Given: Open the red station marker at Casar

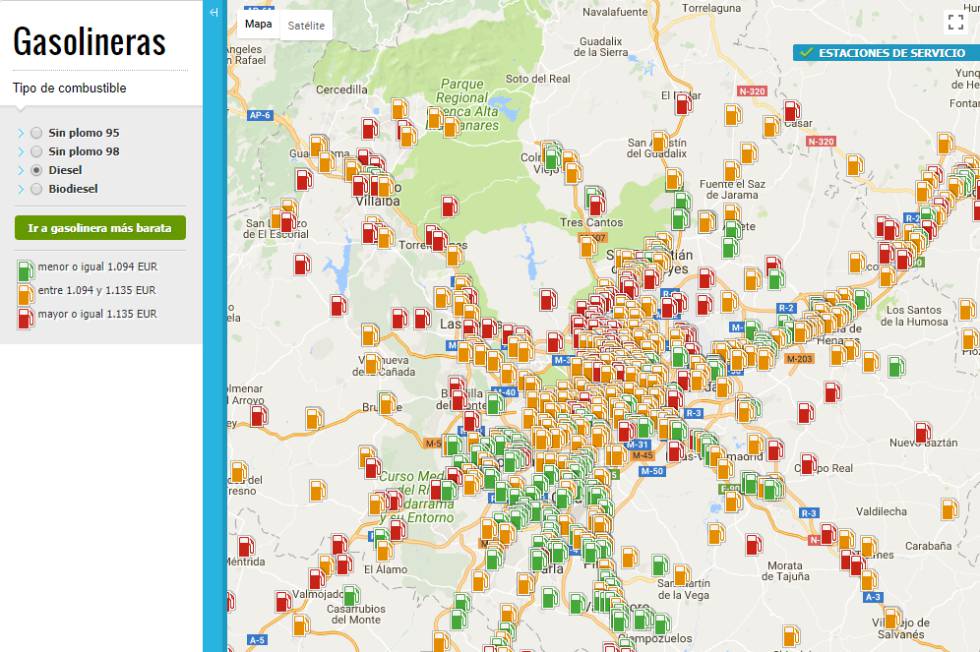Looking at the screenshot, I should coord(792,111).
